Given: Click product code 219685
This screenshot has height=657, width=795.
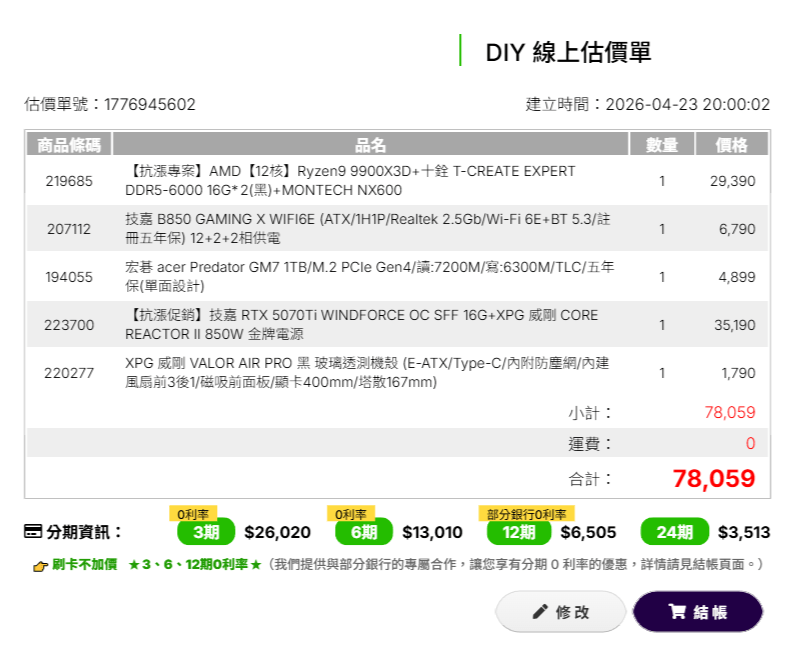Looking at the screenshot, I should coord(69,181).
